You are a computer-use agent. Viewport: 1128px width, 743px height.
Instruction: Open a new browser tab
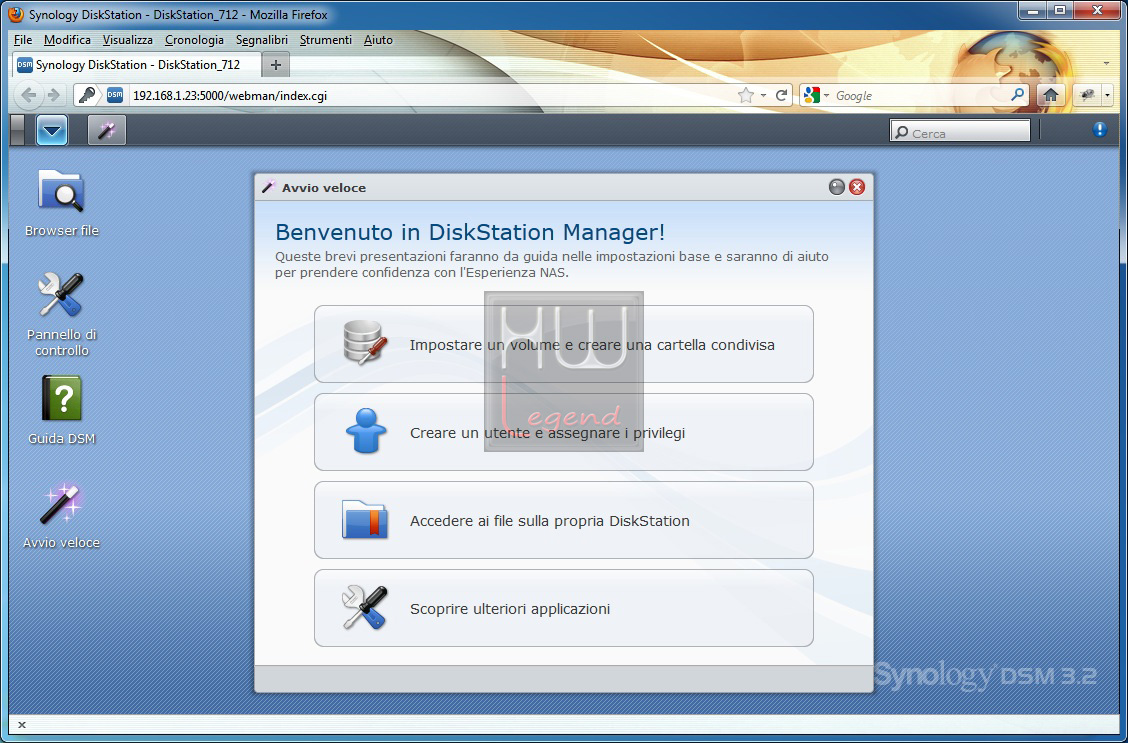[276, 65]
